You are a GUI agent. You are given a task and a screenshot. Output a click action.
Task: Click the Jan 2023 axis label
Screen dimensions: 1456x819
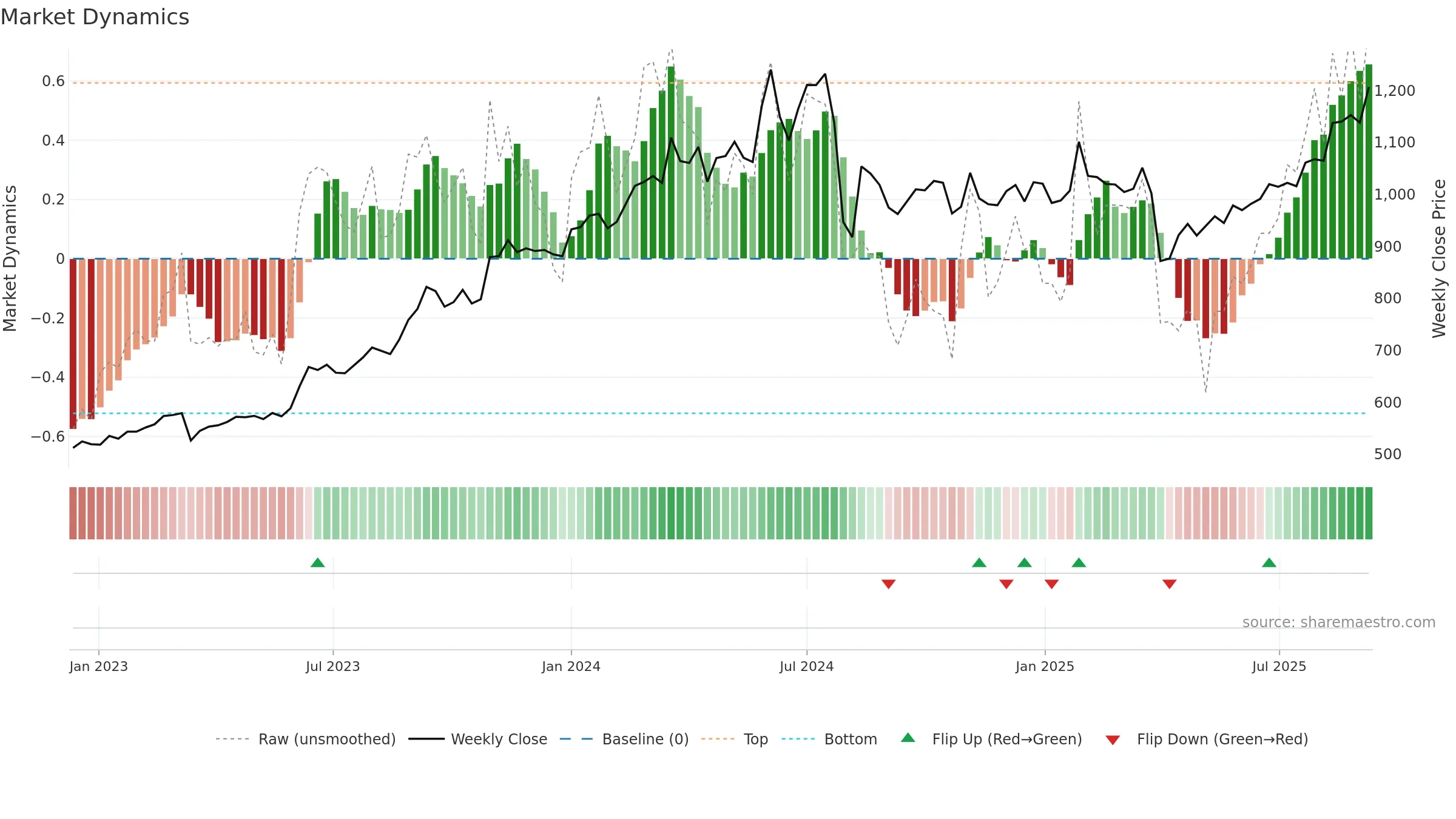tap(98, 666)
